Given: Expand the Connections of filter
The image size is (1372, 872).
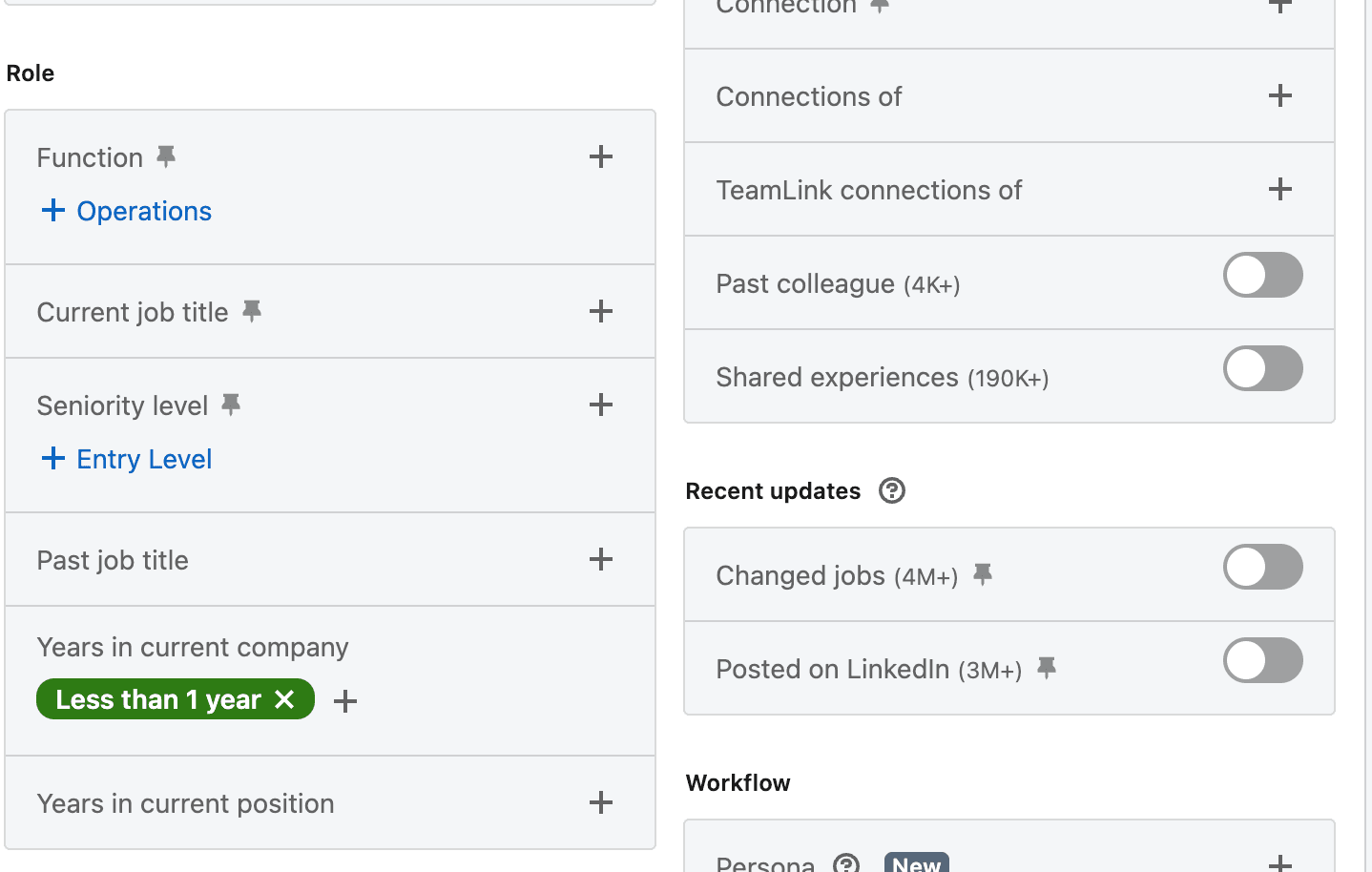Looking at the screenshot, I should tap(1280, 95).
